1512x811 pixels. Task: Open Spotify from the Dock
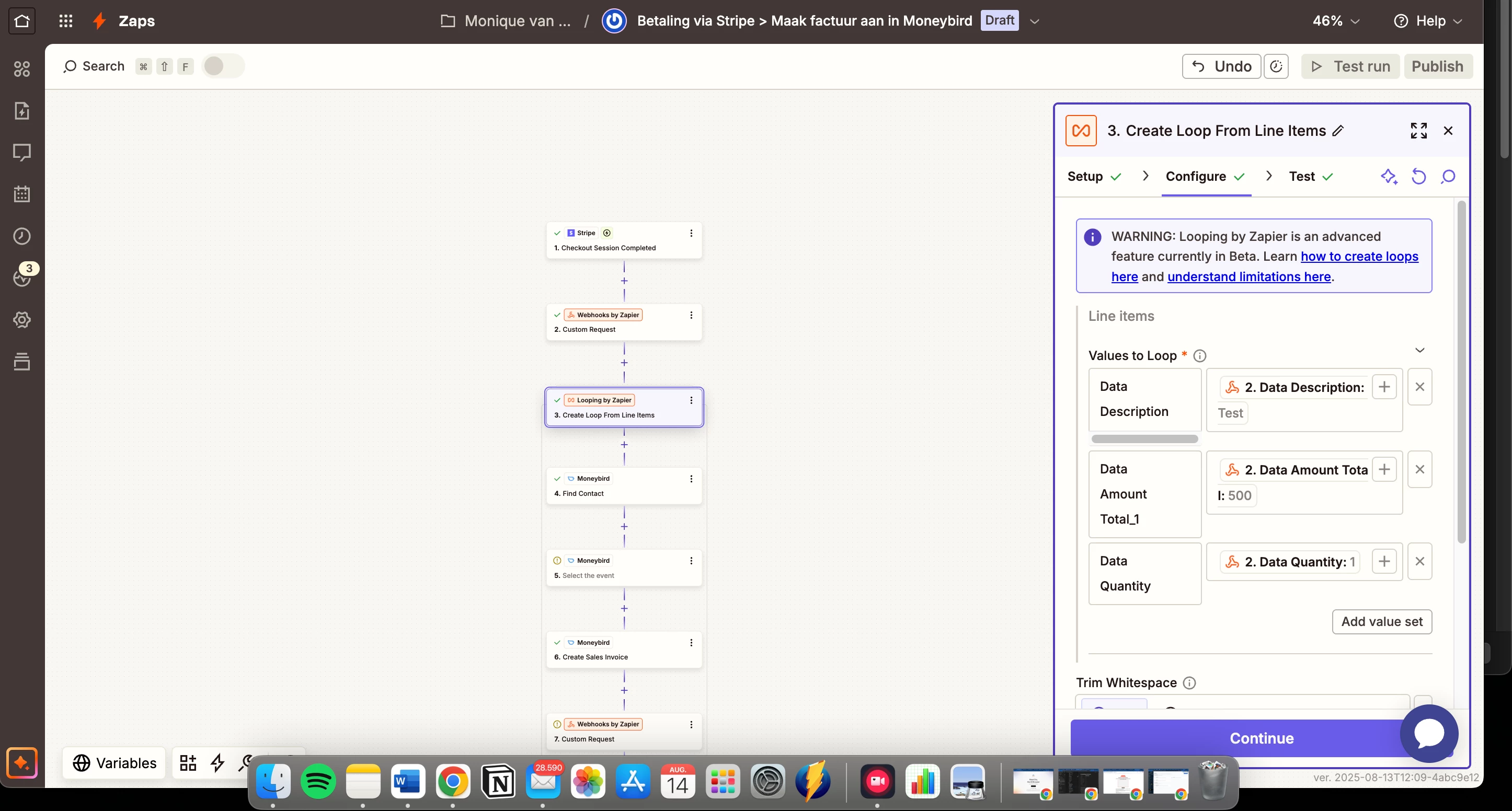[318, 781]
